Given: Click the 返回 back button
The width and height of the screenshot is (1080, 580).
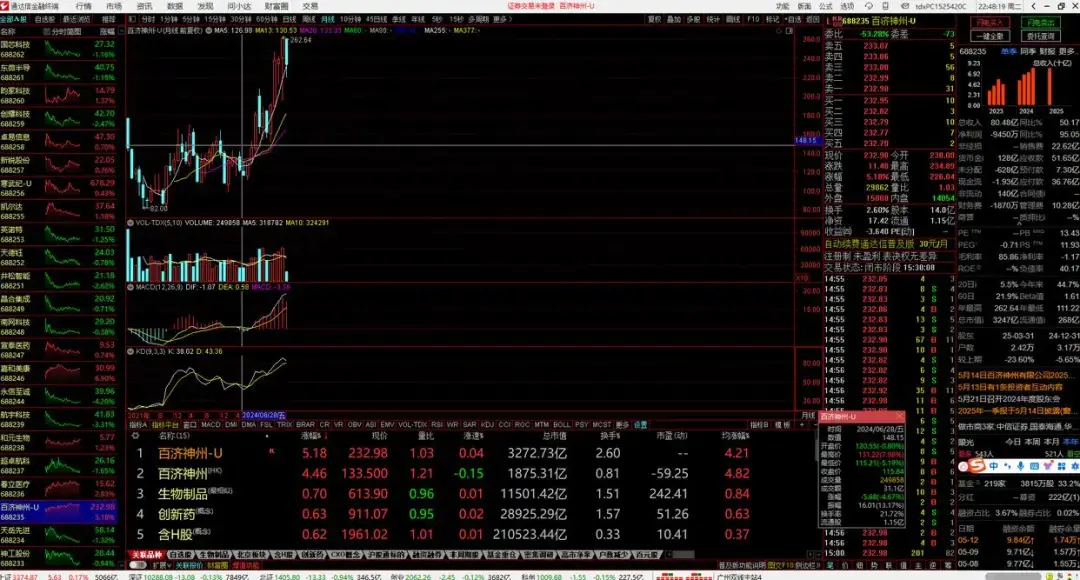Looking at the screenshot, I should 813,19.
